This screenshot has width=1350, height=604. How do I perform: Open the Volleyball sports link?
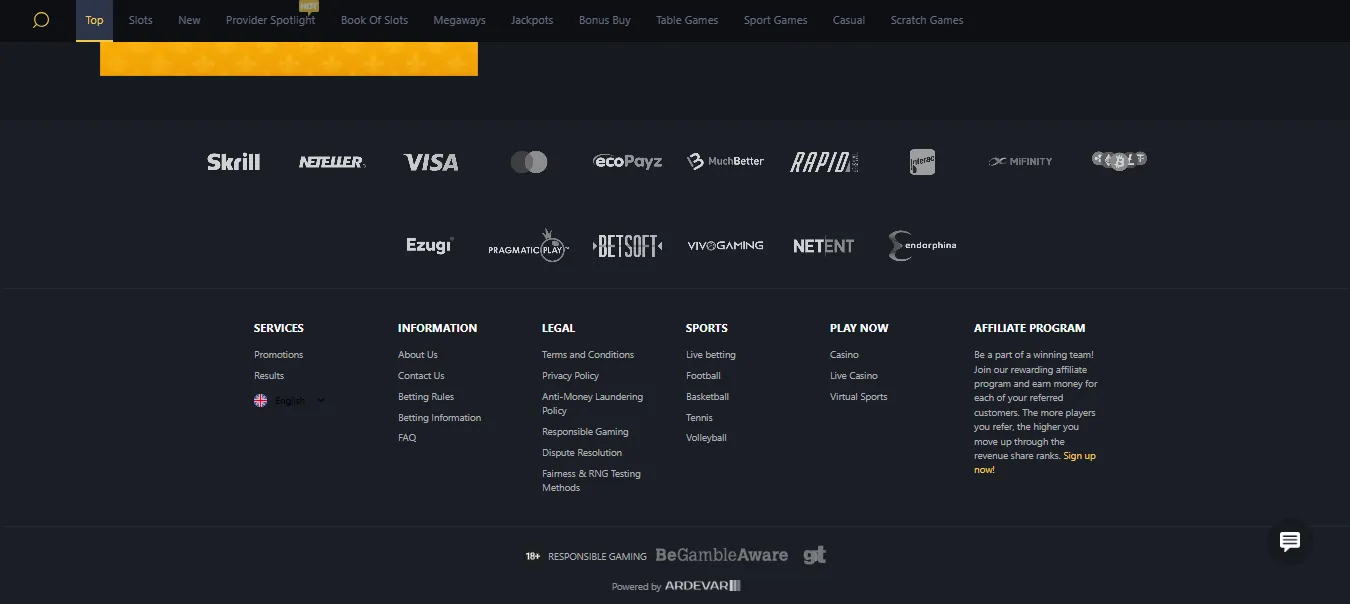coord(707,438)
